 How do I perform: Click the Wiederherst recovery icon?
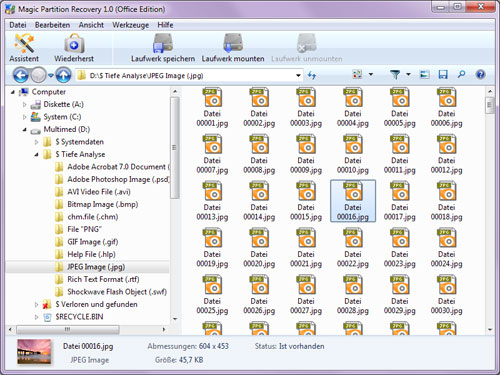(74, 48)
